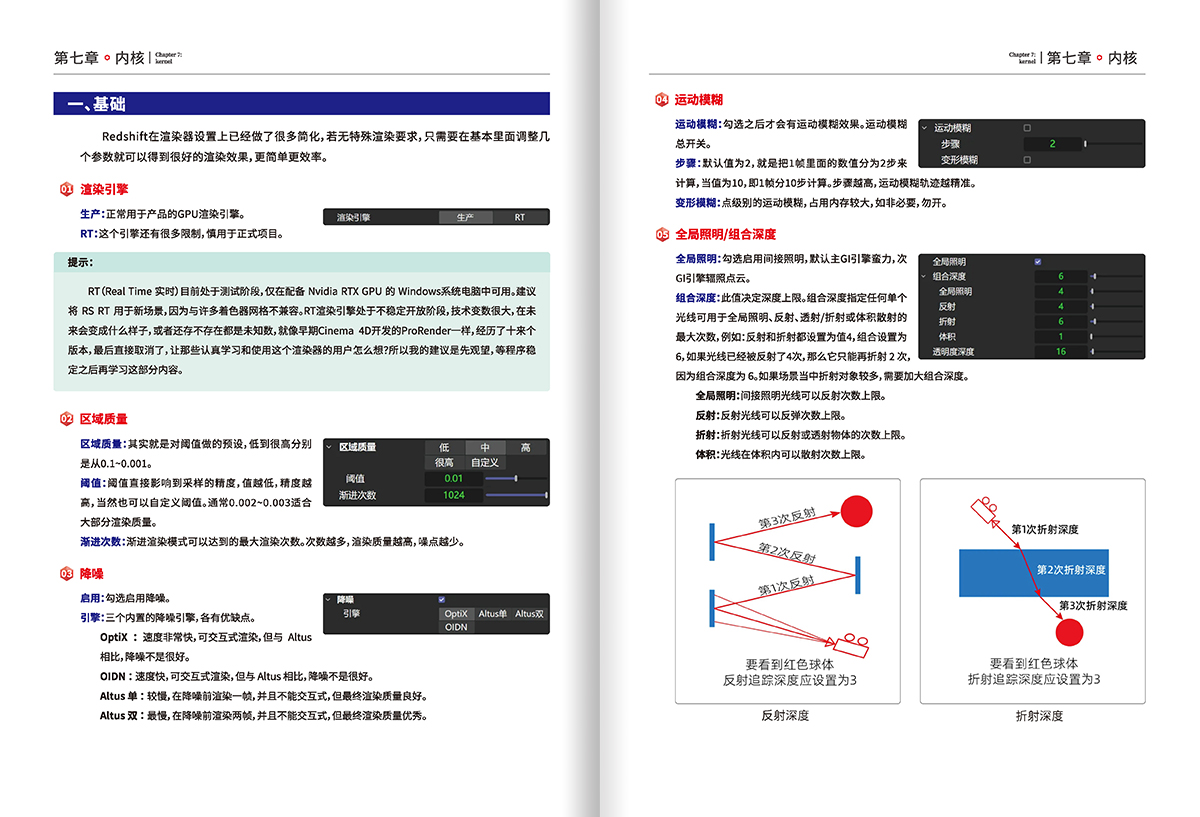Select the OIDN denoise engine
This screenshot has width=1200, height=817.
(x=456, y=627)
